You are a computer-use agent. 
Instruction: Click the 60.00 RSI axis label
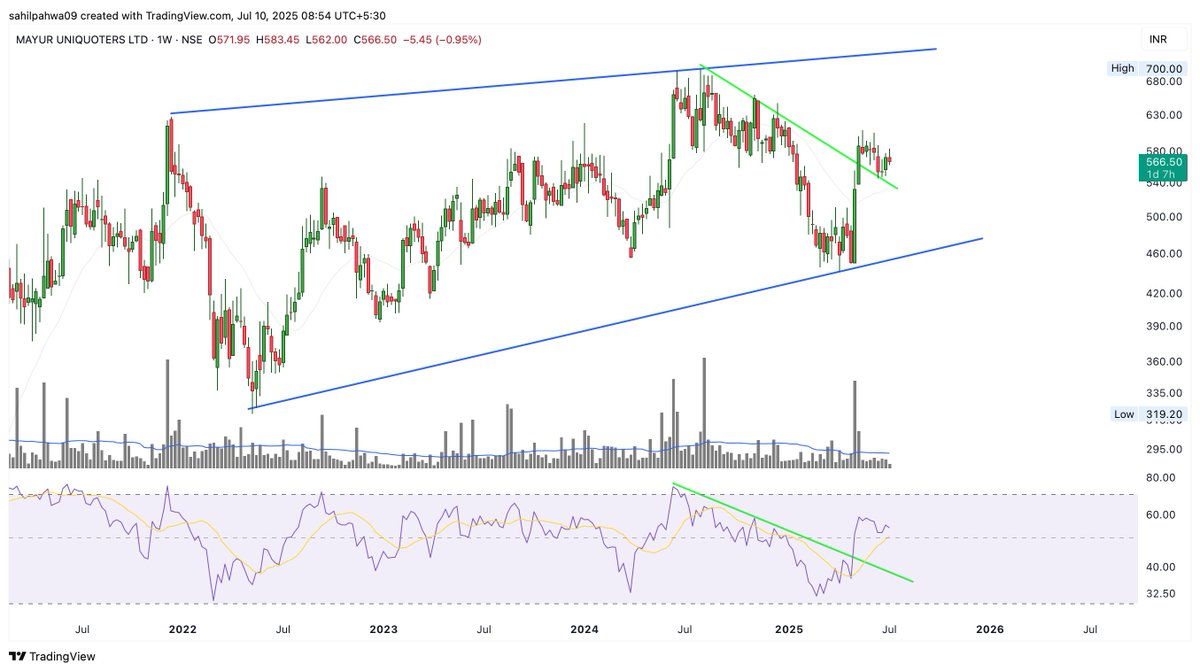click(x=1161, y=515)
